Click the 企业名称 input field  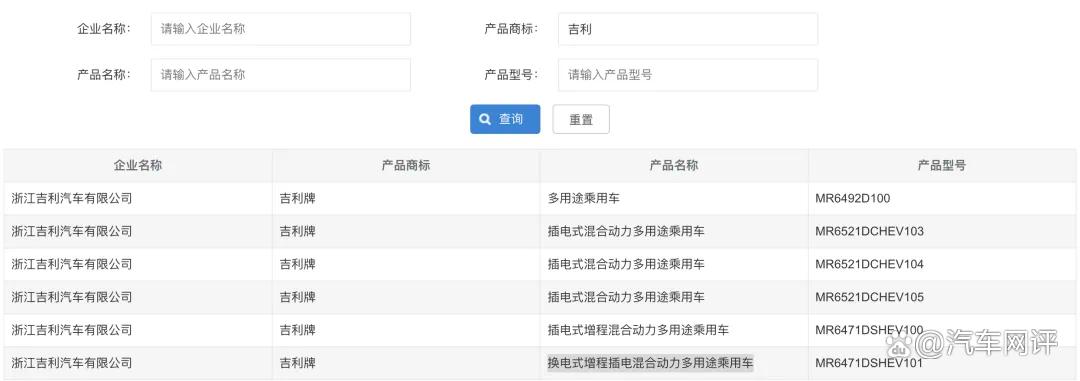(x=280, y=29)
